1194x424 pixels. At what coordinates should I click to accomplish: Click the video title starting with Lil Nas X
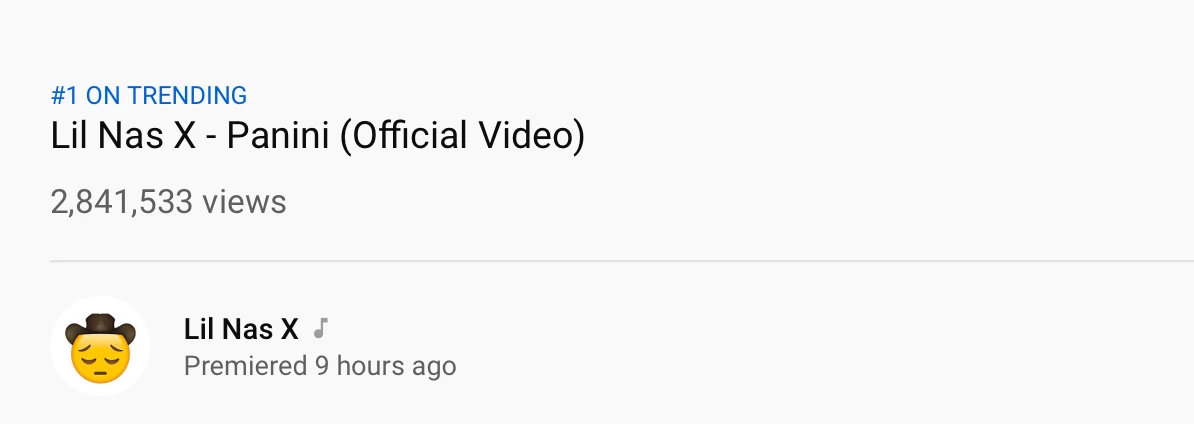317,136
